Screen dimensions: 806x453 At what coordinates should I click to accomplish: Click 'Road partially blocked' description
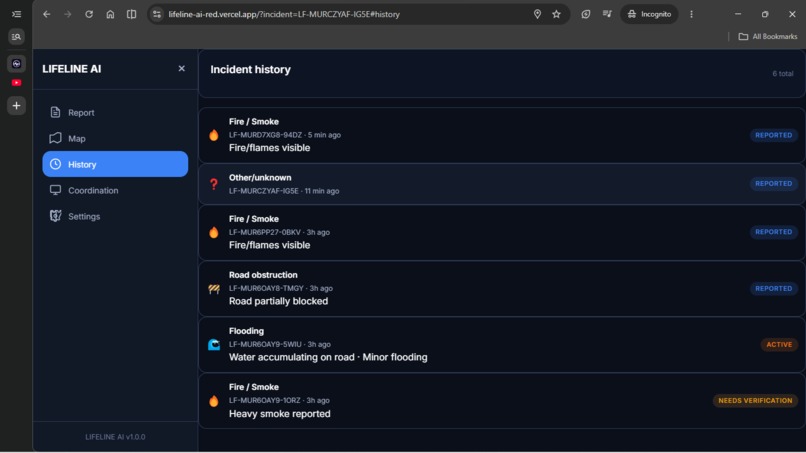278,301
